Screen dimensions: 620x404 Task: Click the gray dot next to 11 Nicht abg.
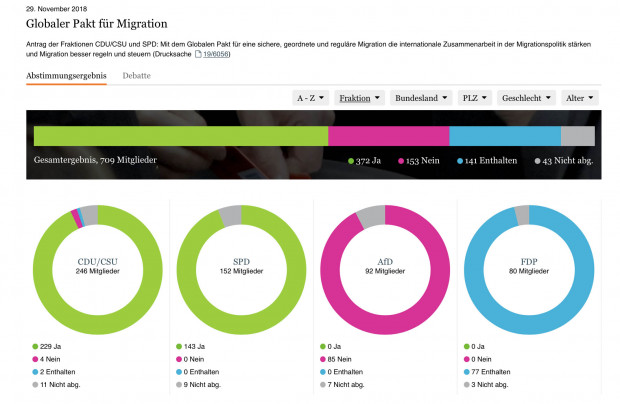[x=35, y=385]
